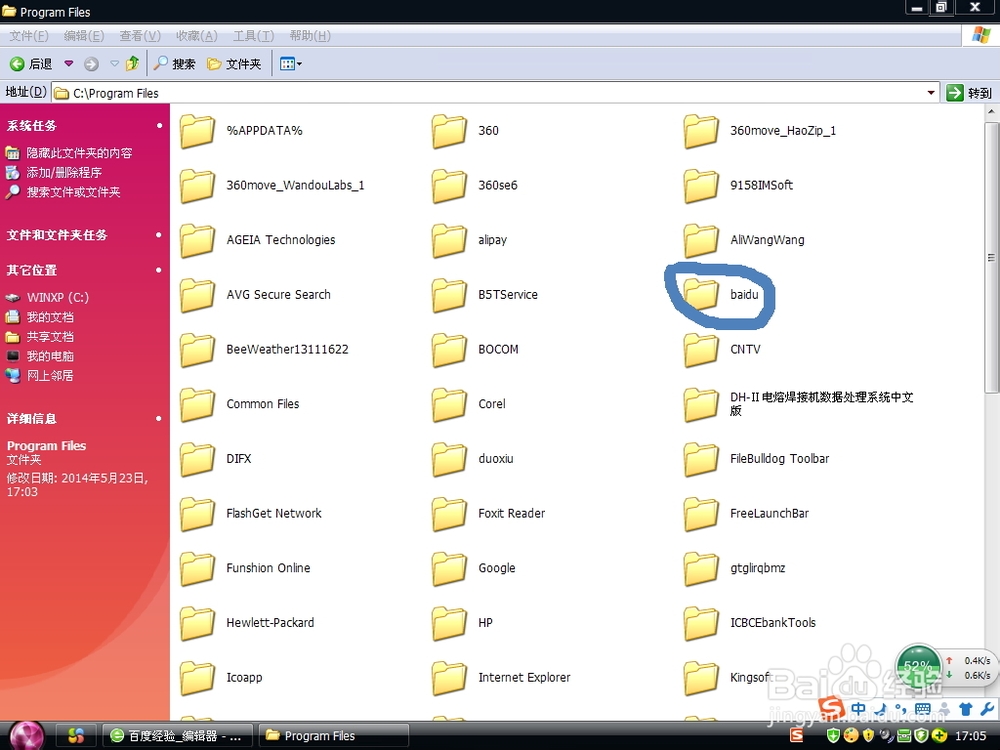Screen dimensions: 1000x750
Task: Select the alipay folder icon
Action: [x=449, y=240]
